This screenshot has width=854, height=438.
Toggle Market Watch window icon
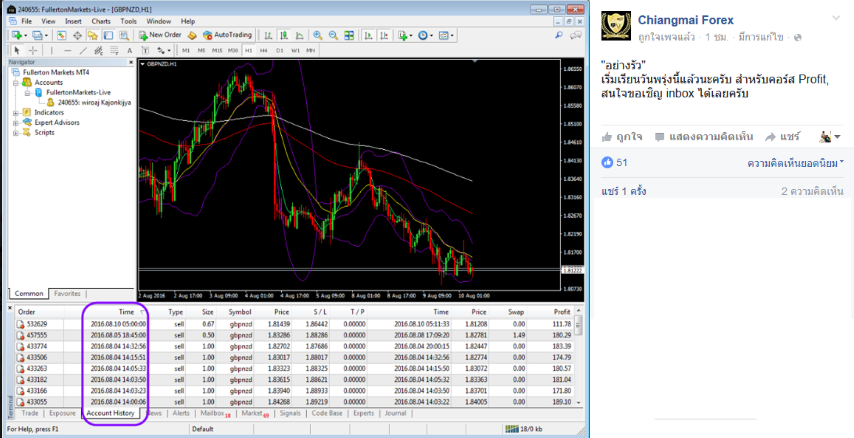point(62,35)
